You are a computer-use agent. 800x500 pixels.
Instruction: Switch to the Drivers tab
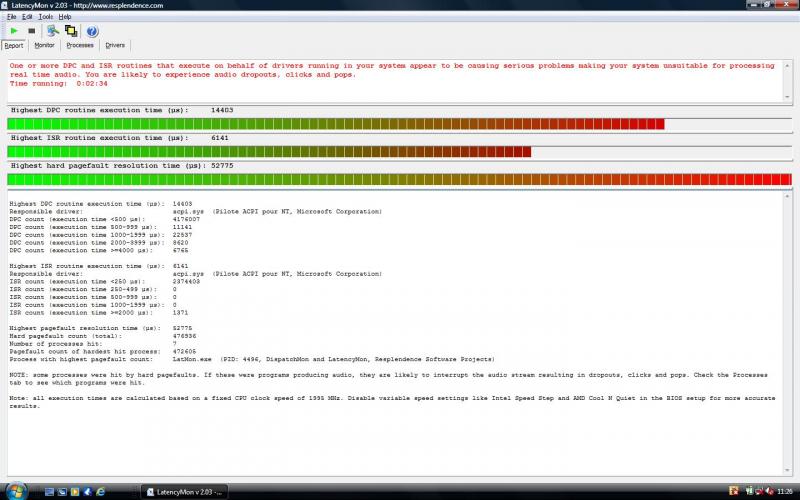(x=115, y=45)
